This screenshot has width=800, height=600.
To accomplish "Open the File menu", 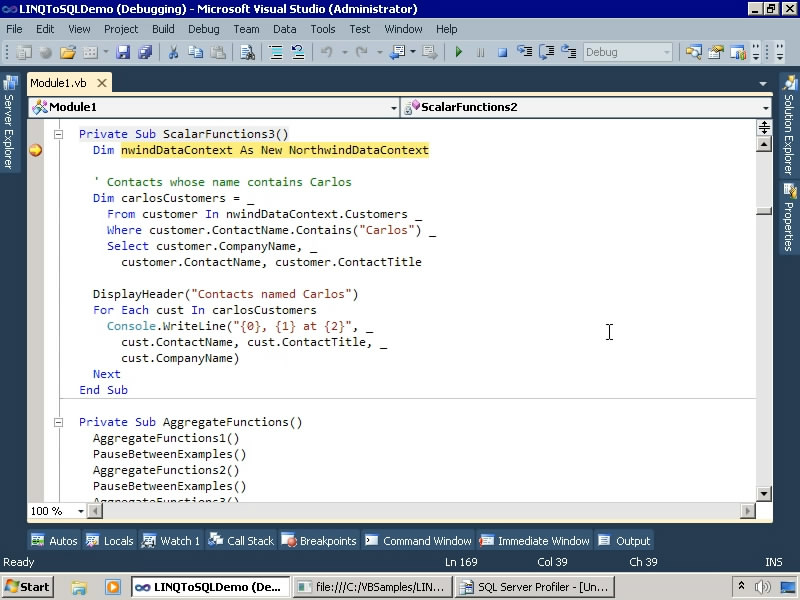I will click(14, 29).
